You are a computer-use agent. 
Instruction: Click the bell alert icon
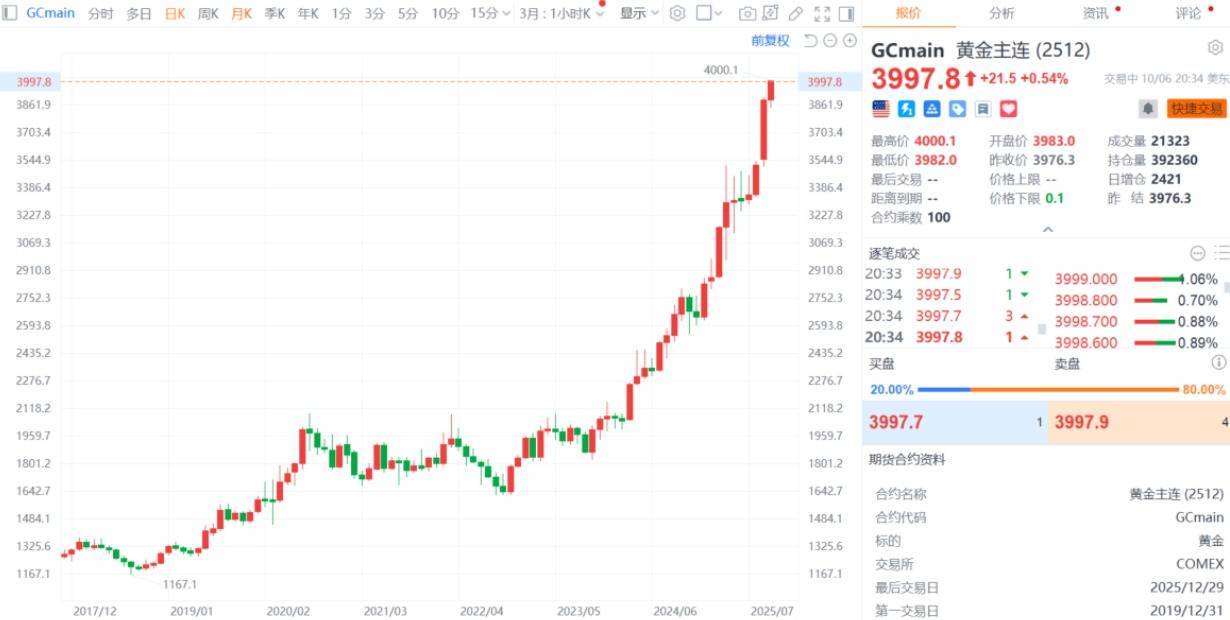click(x=1148, y=108)
